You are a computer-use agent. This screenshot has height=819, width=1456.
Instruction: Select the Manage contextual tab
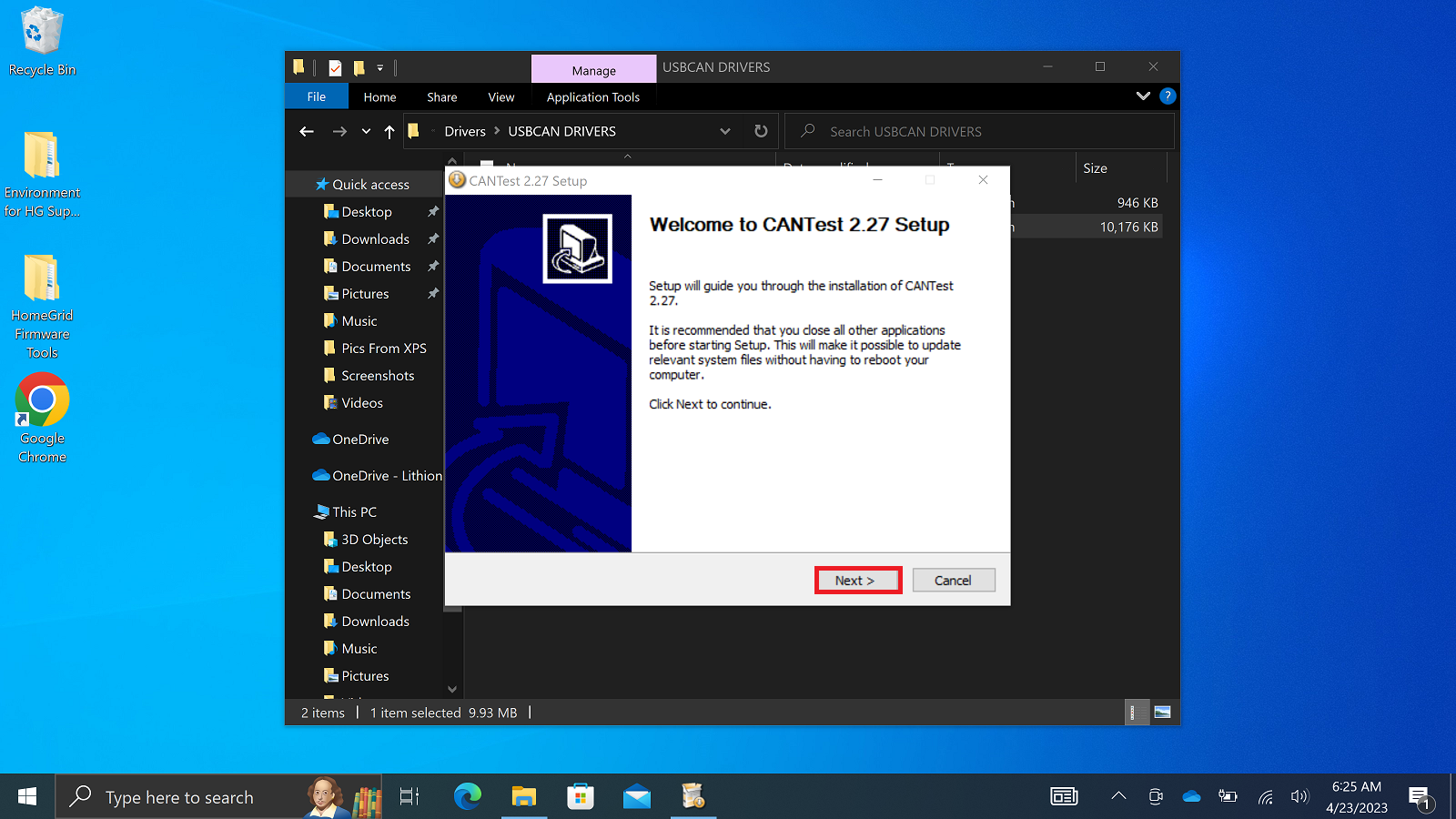593,70
